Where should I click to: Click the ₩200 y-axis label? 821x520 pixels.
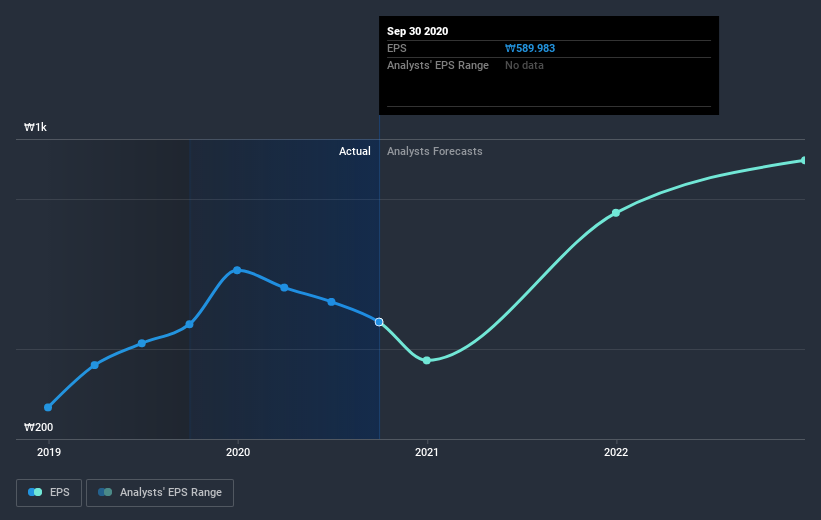38,427
